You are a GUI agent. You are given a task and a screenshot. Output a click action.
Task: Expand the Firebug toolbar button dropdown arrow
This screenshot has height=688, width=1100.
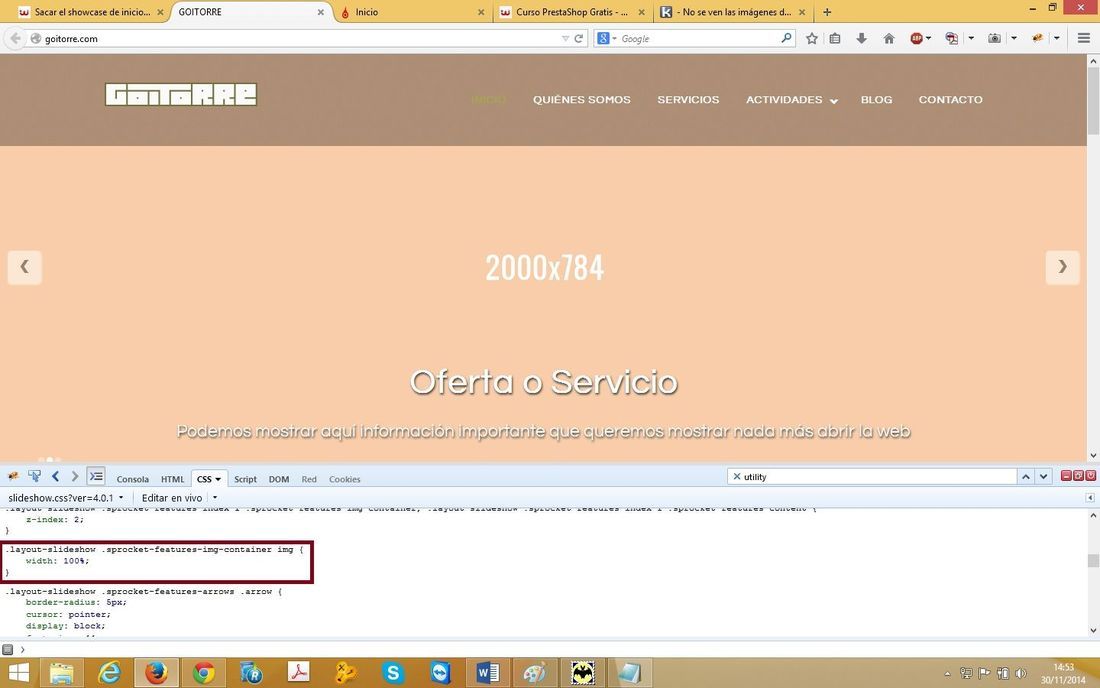click(x=1057, y=39)
